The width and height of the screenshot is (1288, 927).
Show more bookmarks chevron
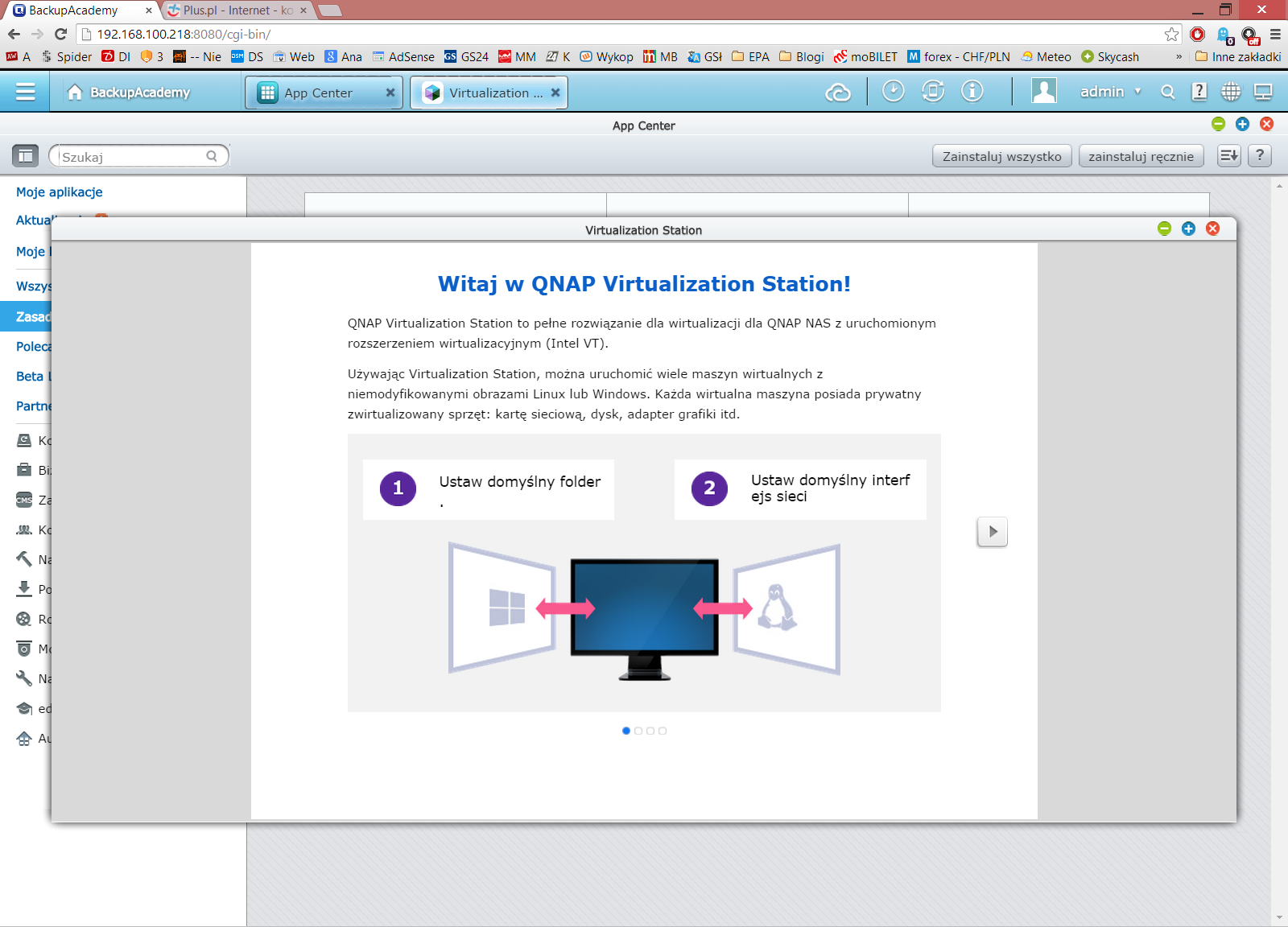(x=1179, y=56)
